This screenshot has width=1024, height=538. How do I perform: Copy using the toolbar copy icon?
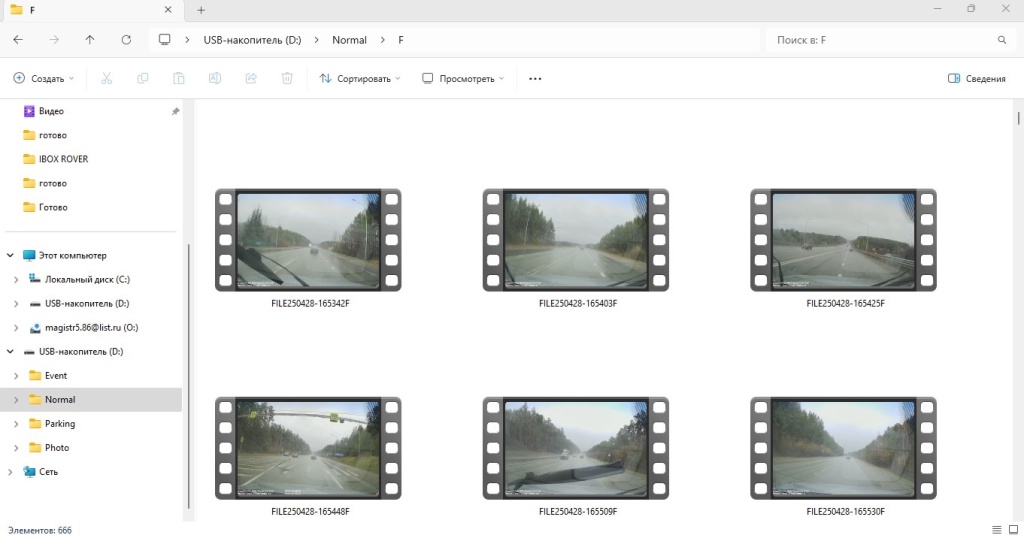point(142,78)
